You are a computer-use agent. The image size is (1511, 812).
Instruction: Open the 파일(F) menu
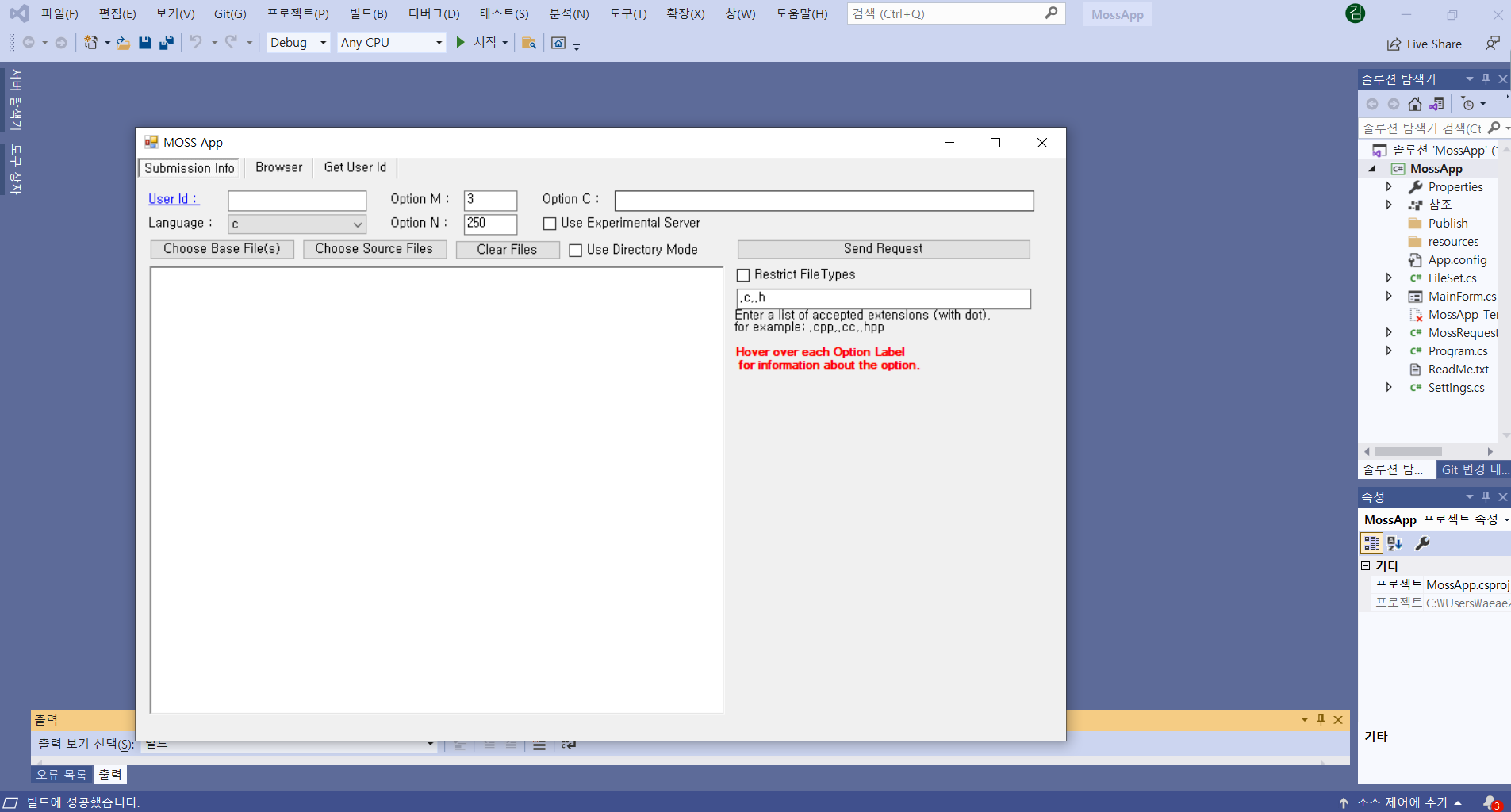(x=59, y=14)
